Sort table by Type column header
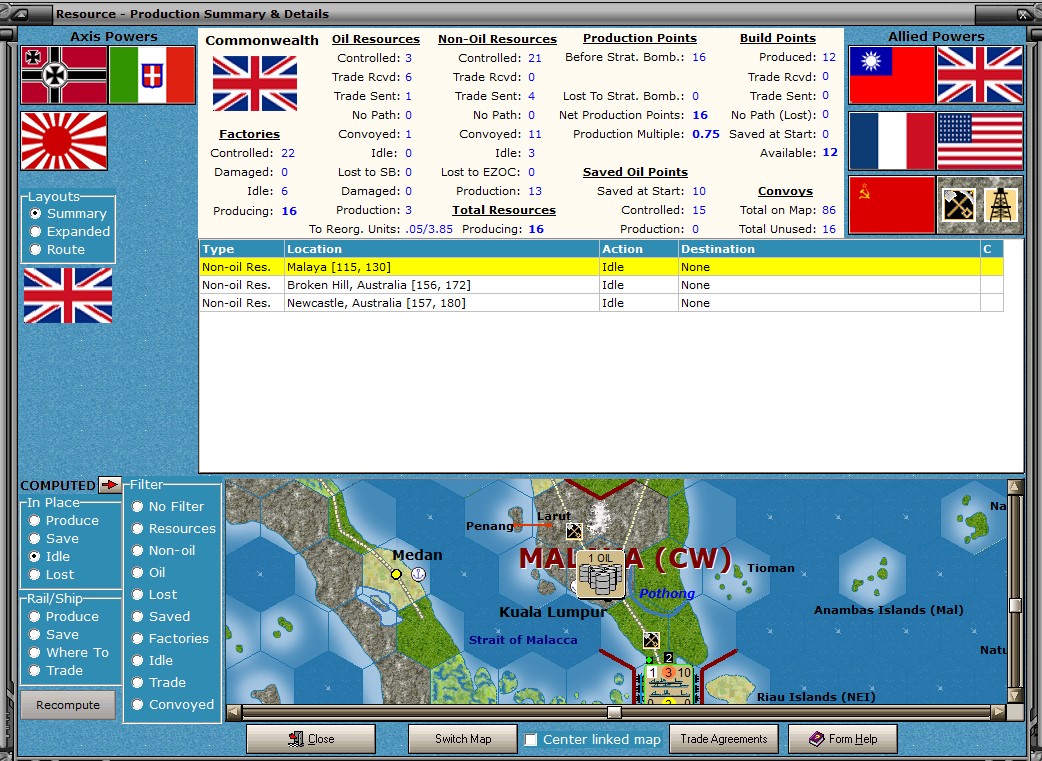Screen dimensions: 1042x761 pos(242,249)
